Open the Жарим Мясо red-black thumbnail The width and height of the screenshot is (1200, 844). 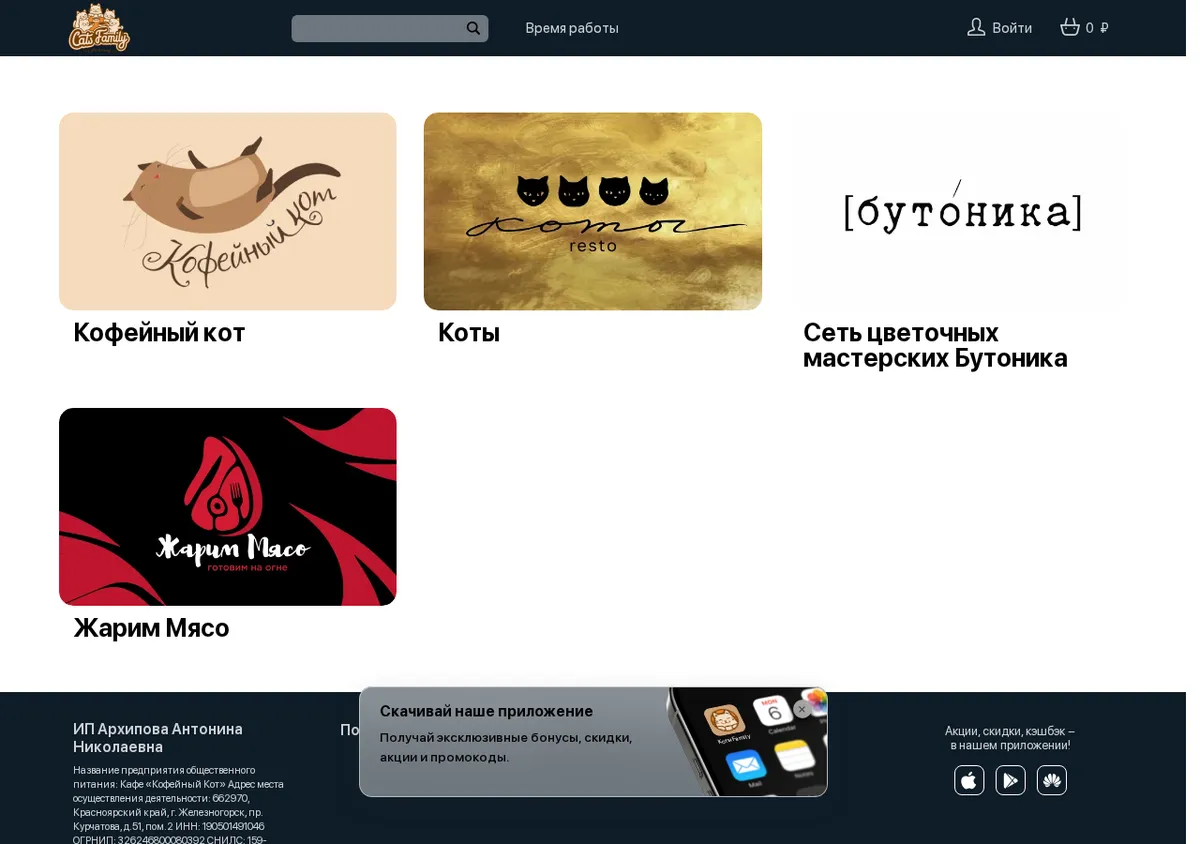pyautogui.click(x=228, y=506)
